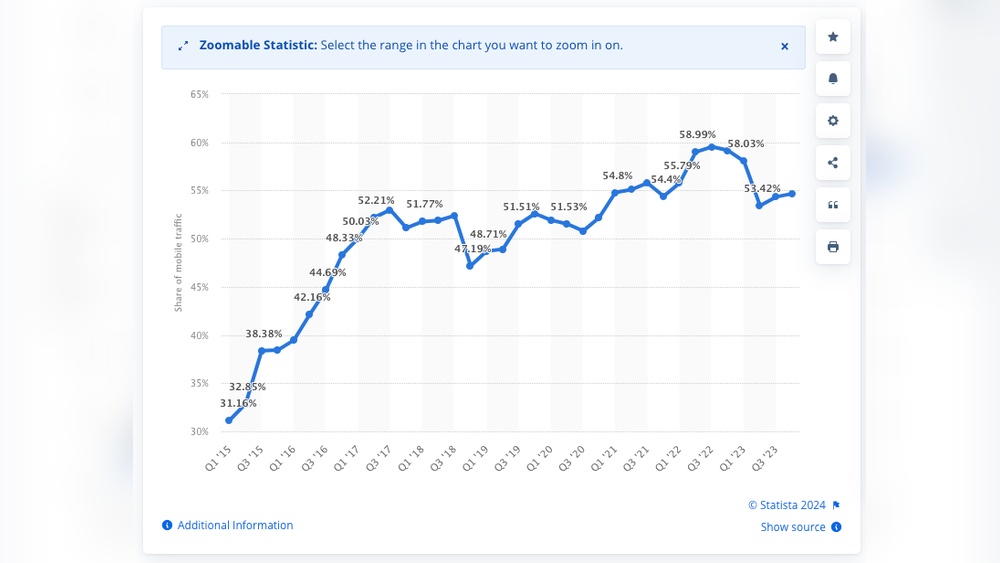1000x563 pixels.
Task: Click the share icon
Action: [833, 163]
